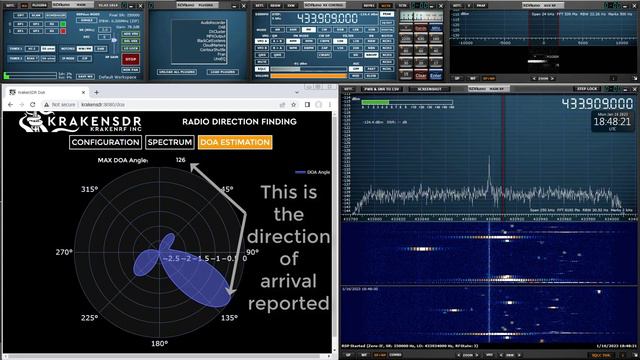Switch to the SPECTRUM page in KrakenSDR
This screenshot has width=640, height=360.
[x=169, y=142]
